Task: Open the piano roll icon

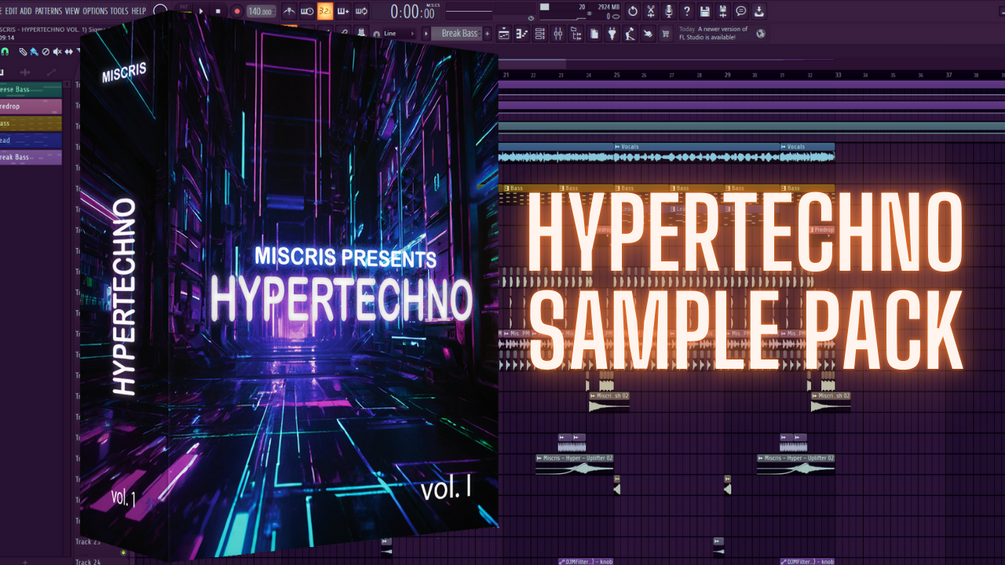Action: click(x=522, y=33)
